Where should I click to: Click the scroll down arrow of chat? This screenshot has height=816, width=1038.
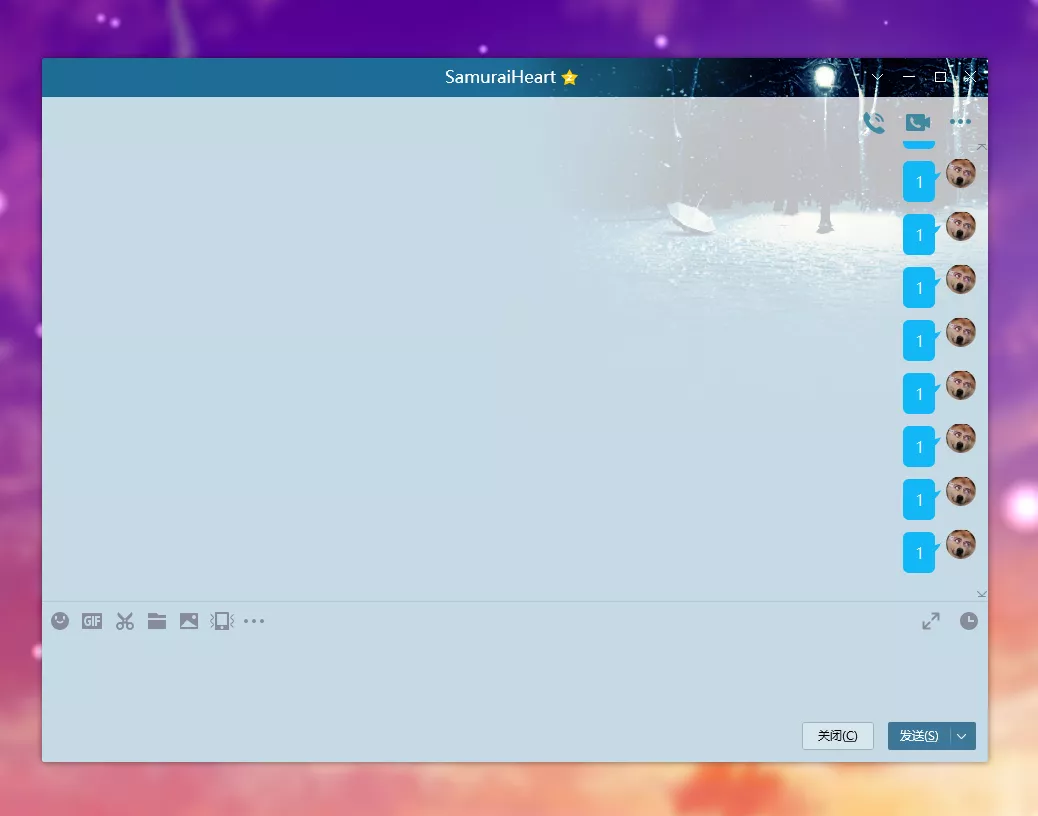tap(982, 594)
